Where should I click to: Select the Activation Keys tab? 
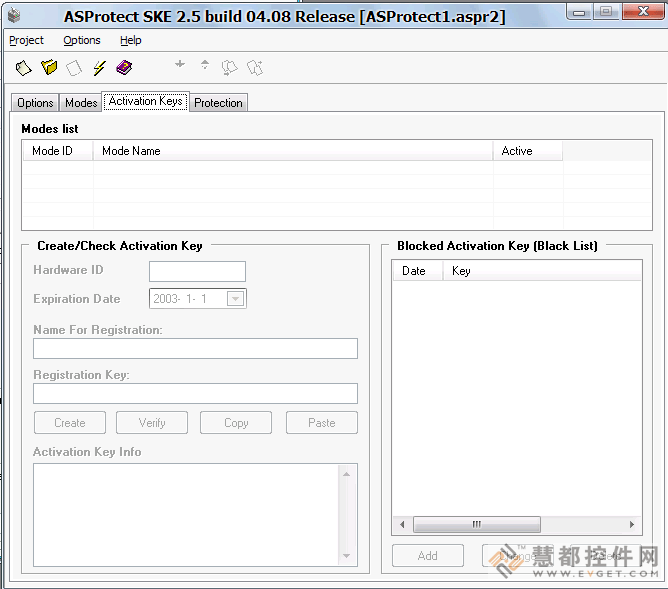pyautogui.click(x=145, y=101)
